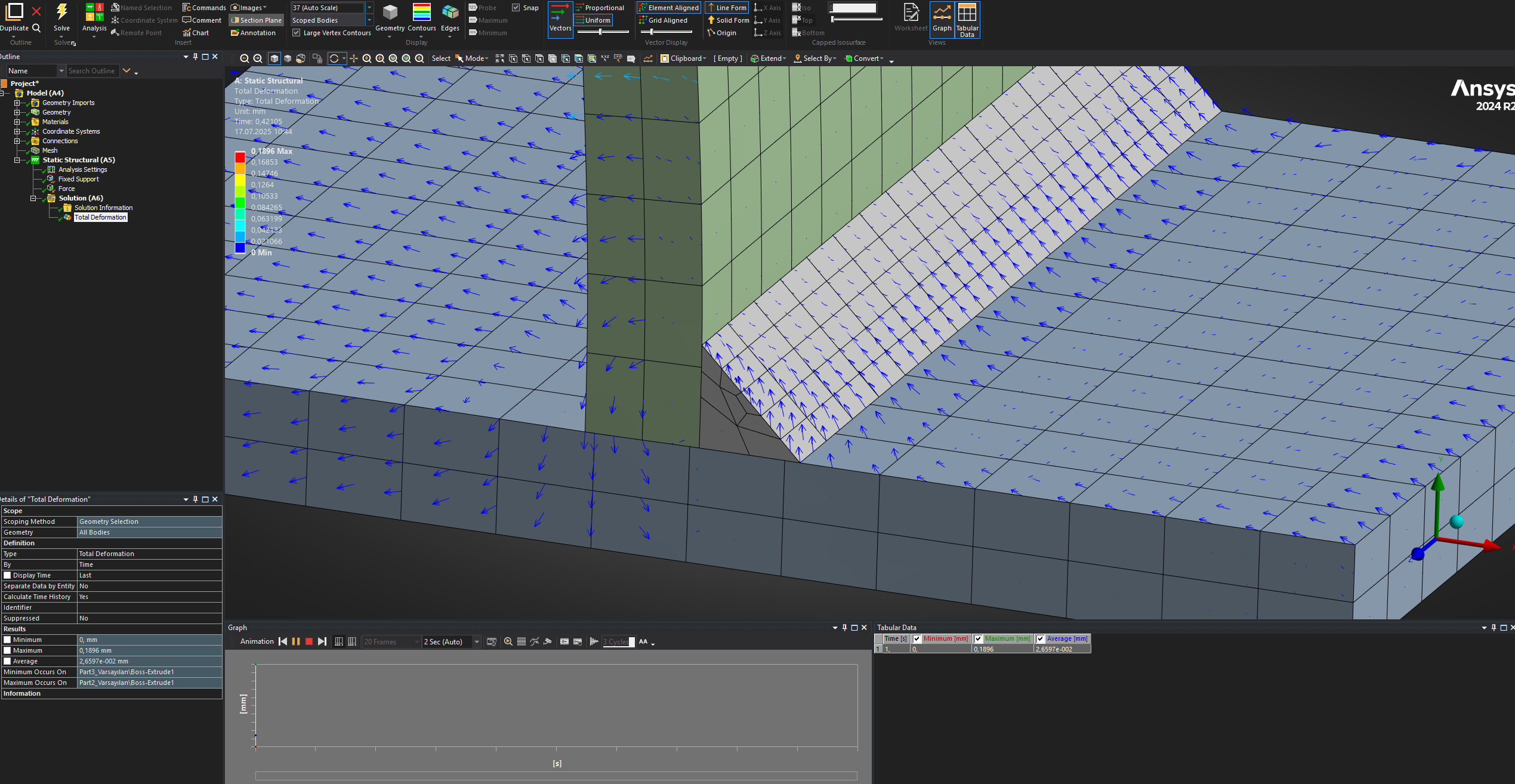The height and width of the screenshot is (784, 1515).
Task: Uncheck the Snap checkbox
Action: 516,8
